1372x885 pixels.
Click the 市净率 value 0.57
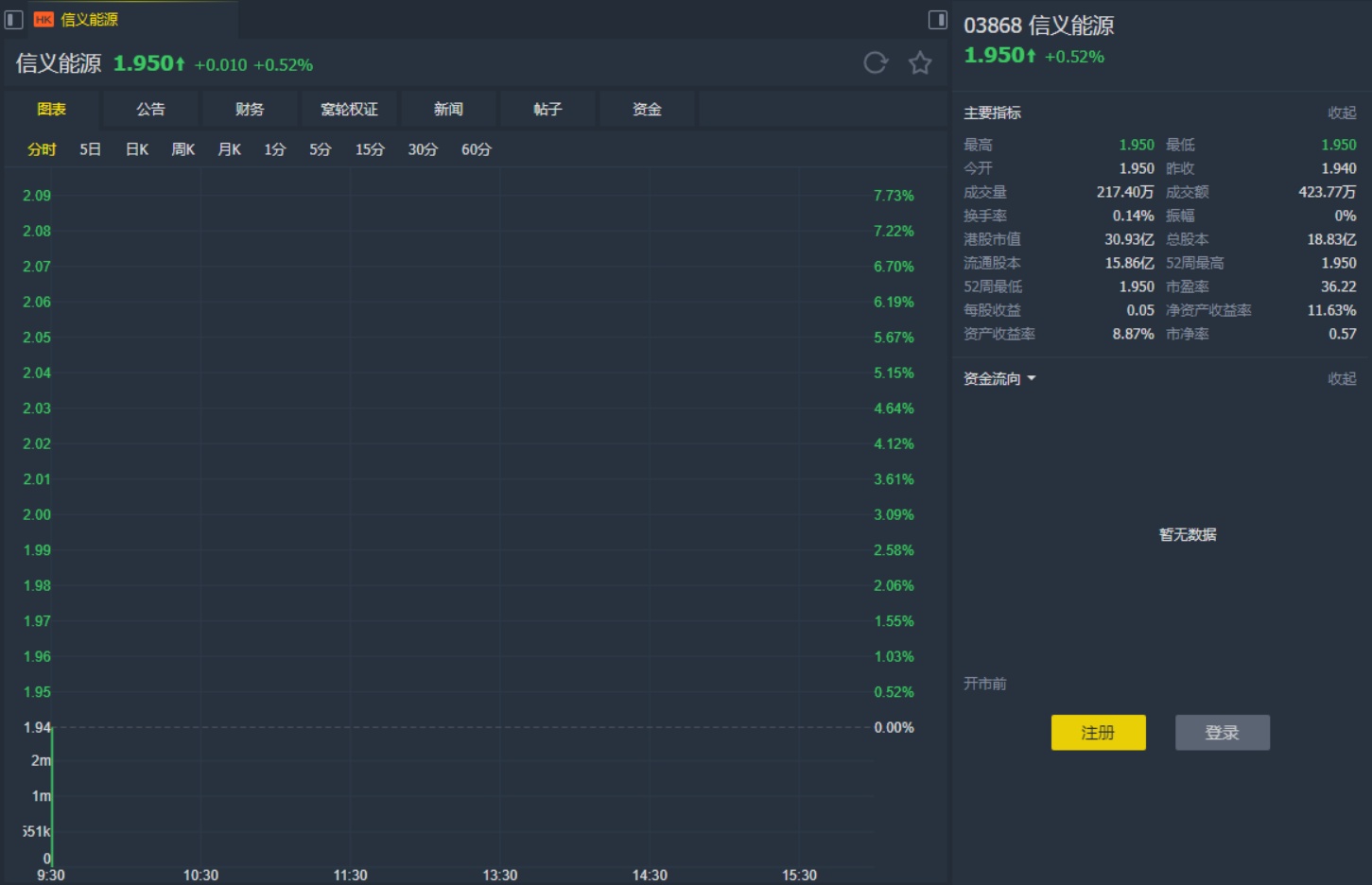tap(1343, 334)
